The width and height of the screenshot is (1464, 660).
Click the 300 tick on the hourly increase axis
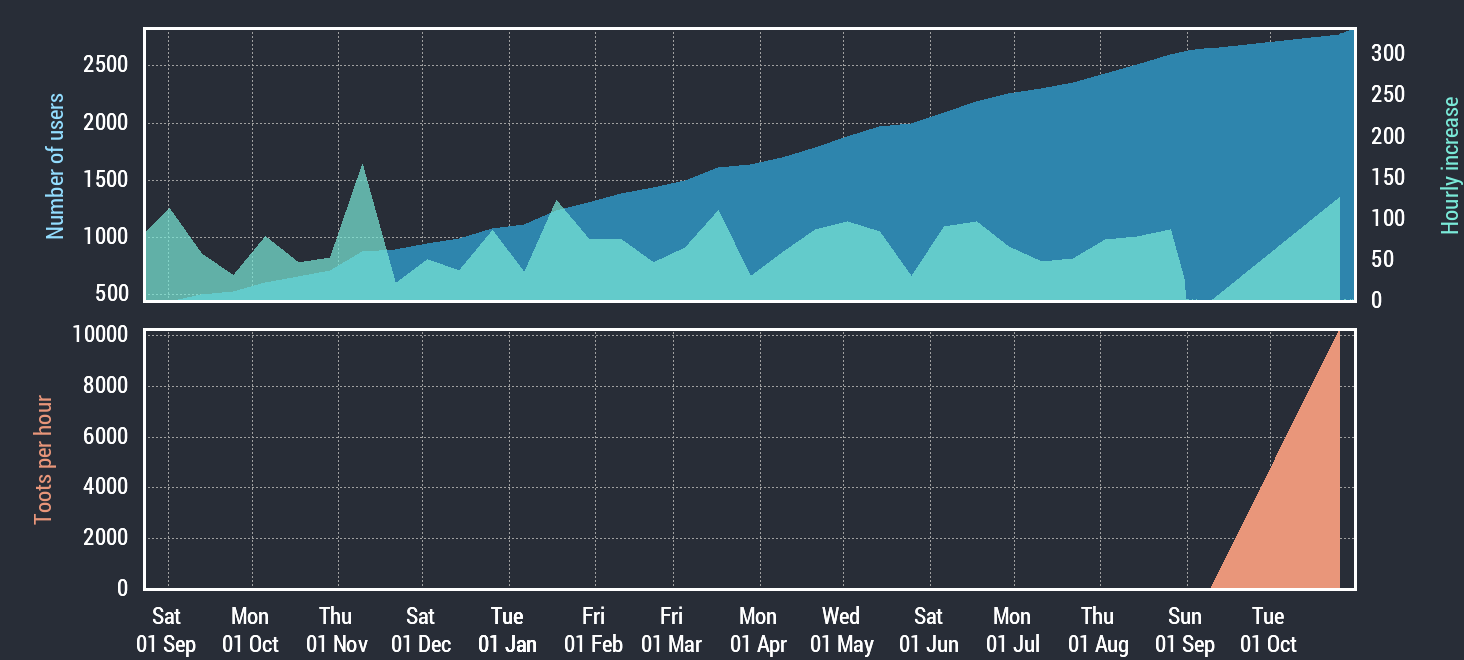point(1387,53)
